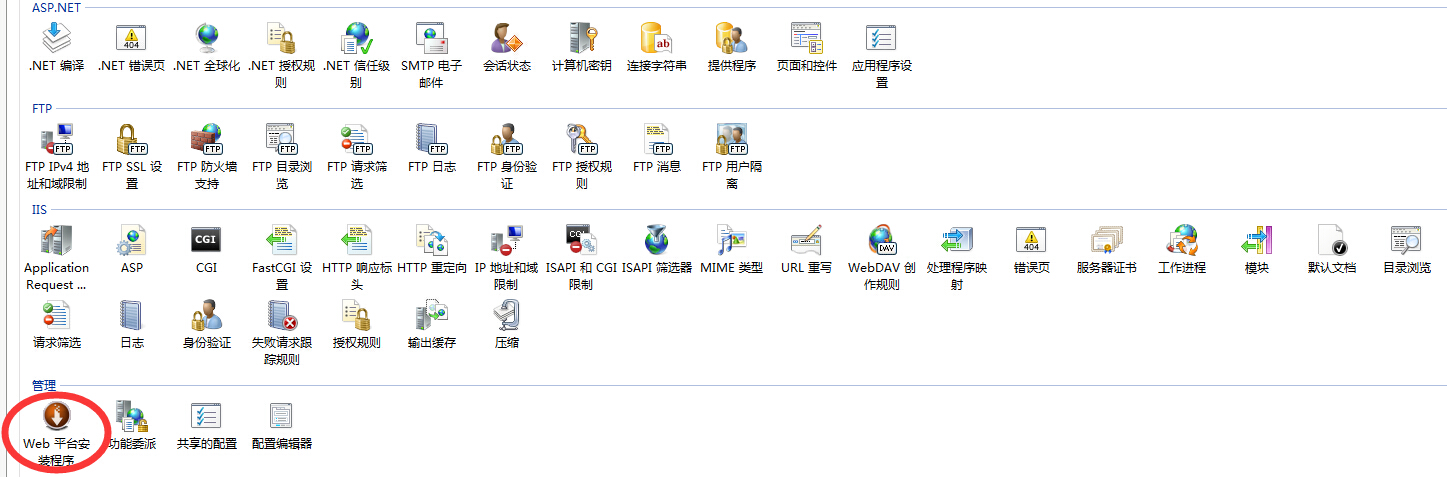This screenshot has height=477, width=1447.
Task: Select the FTP 身份验证 icon
Action: coord(507,140)
